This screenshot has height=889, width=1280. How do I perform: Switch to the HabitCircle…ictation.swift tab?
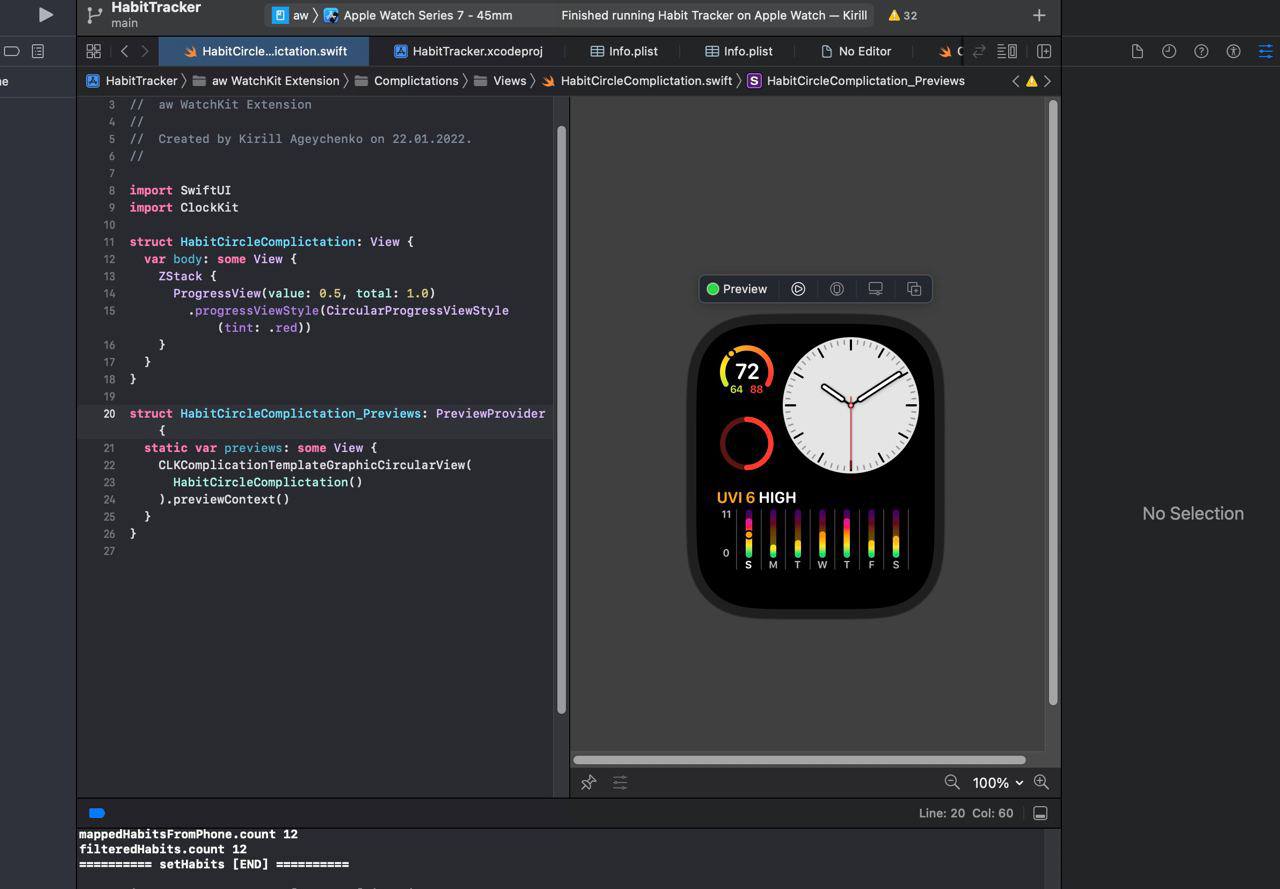[264, 51]
